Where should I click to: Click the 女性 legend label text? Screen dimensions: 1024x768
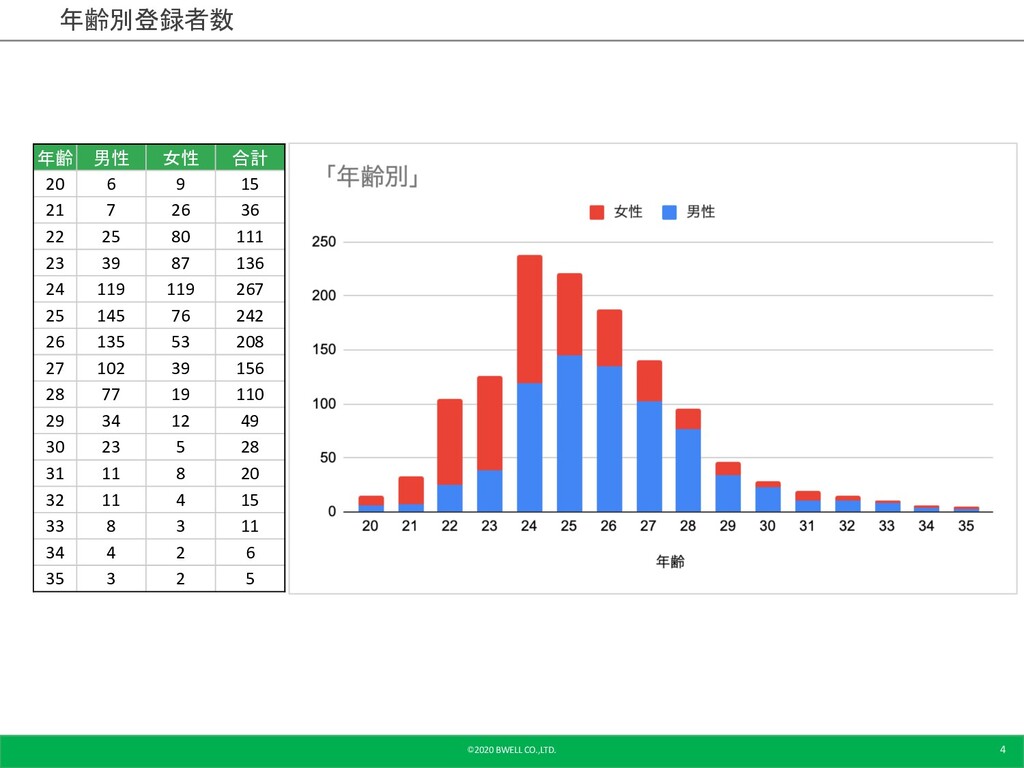coord(628,212)
